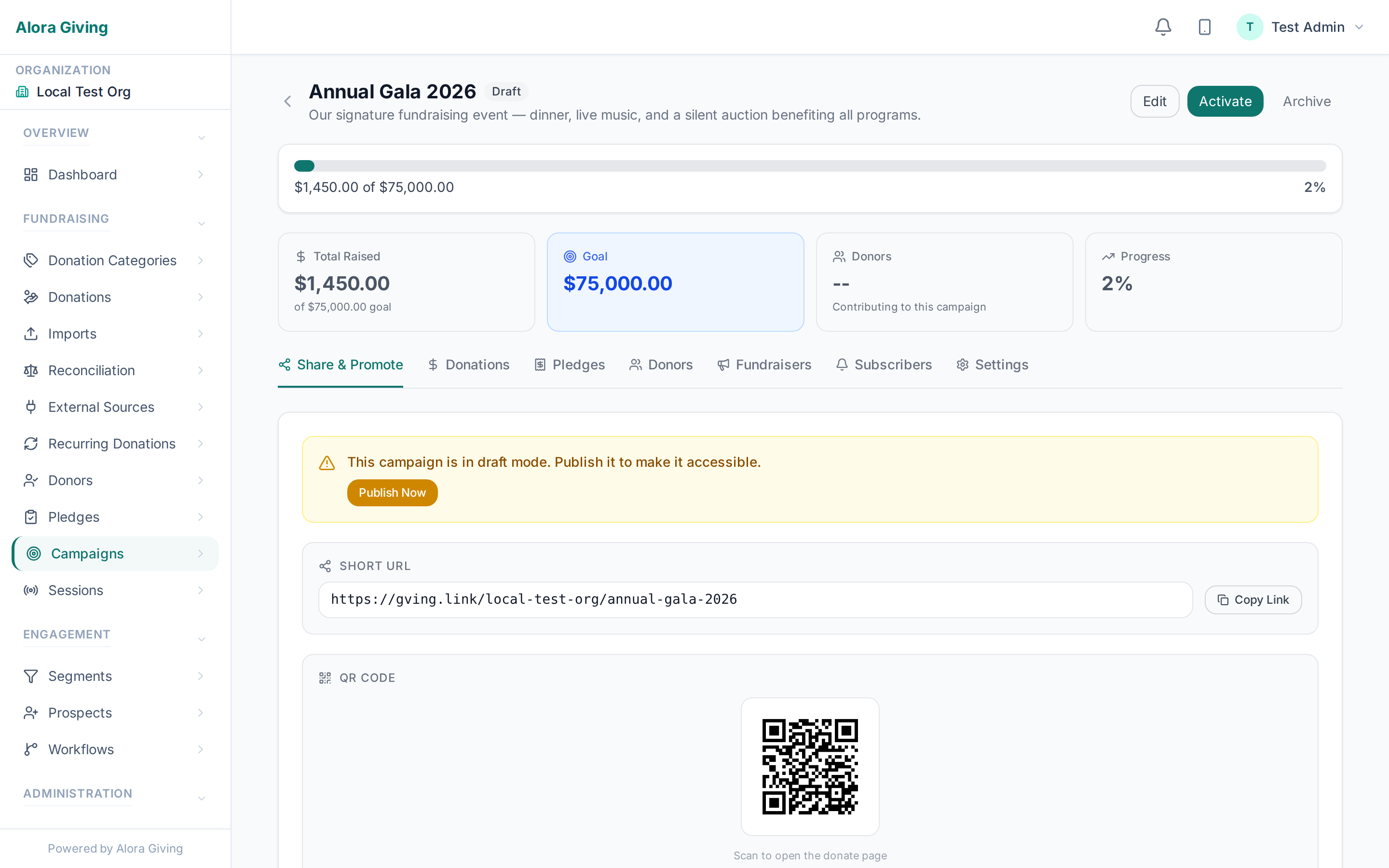This screenshot has height=868, width=1389.
Task: Click the share icon next to SHORT URL
Action: pyautogui.click(x=326, y=566)
